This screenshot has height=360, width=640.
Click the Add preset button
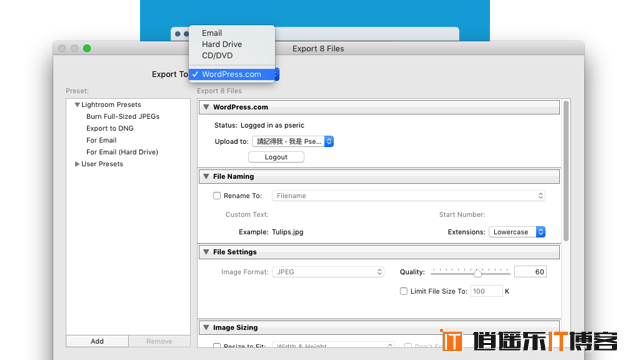[x=97, y=341]
